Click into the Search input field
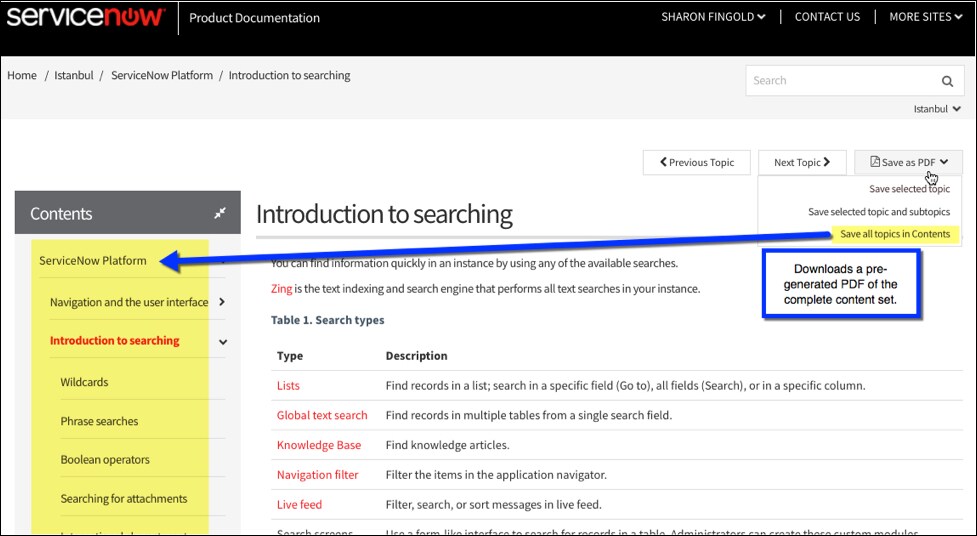 [835, 81]
